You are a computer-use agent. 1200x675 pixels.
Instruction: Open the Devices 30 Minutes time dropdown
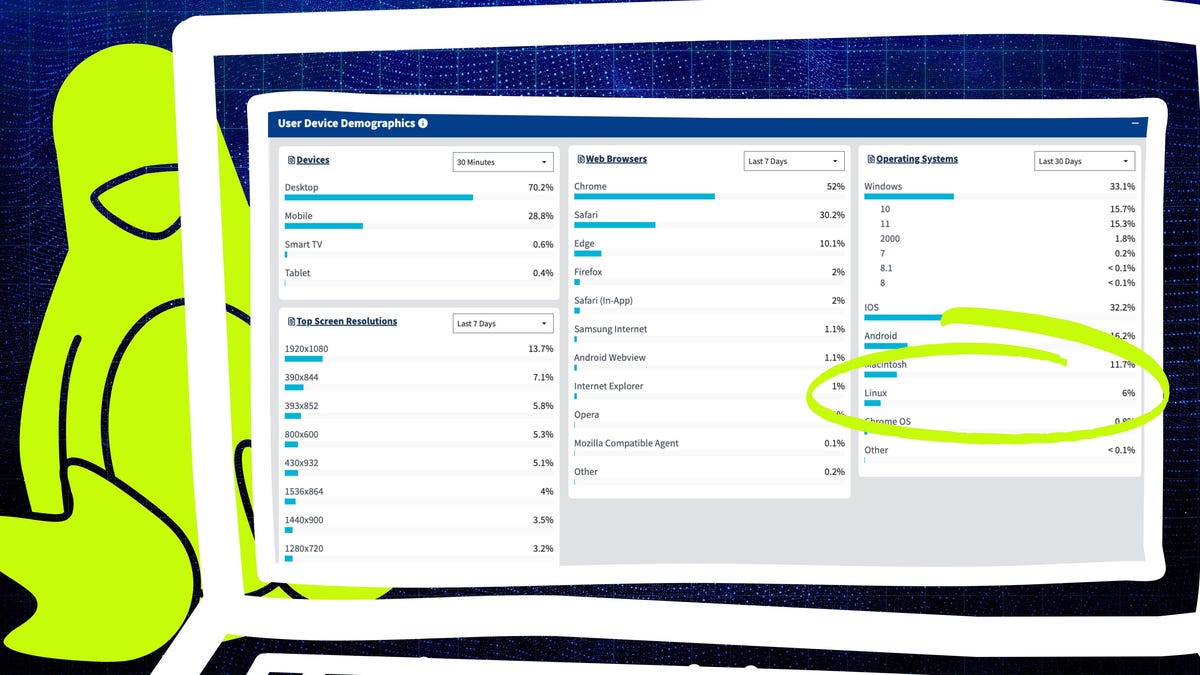tap(503, 162)
